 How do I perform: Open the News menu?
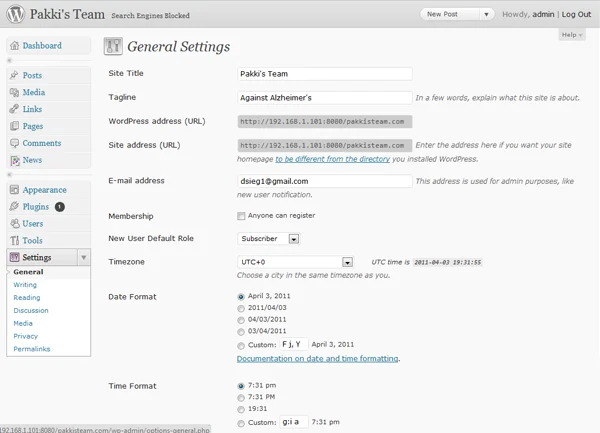32,160
